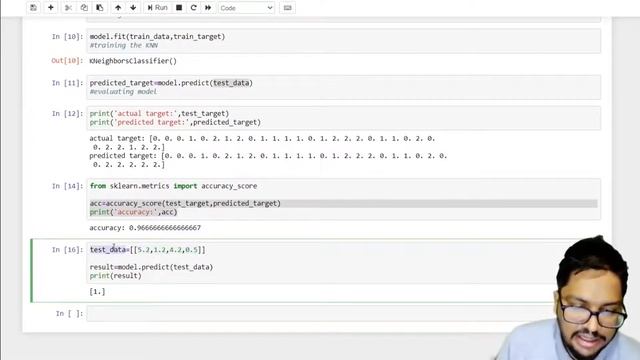Click the In [10] cell prompt
The width and height of the screenshot is (640, 360).
tap(67, 37)
